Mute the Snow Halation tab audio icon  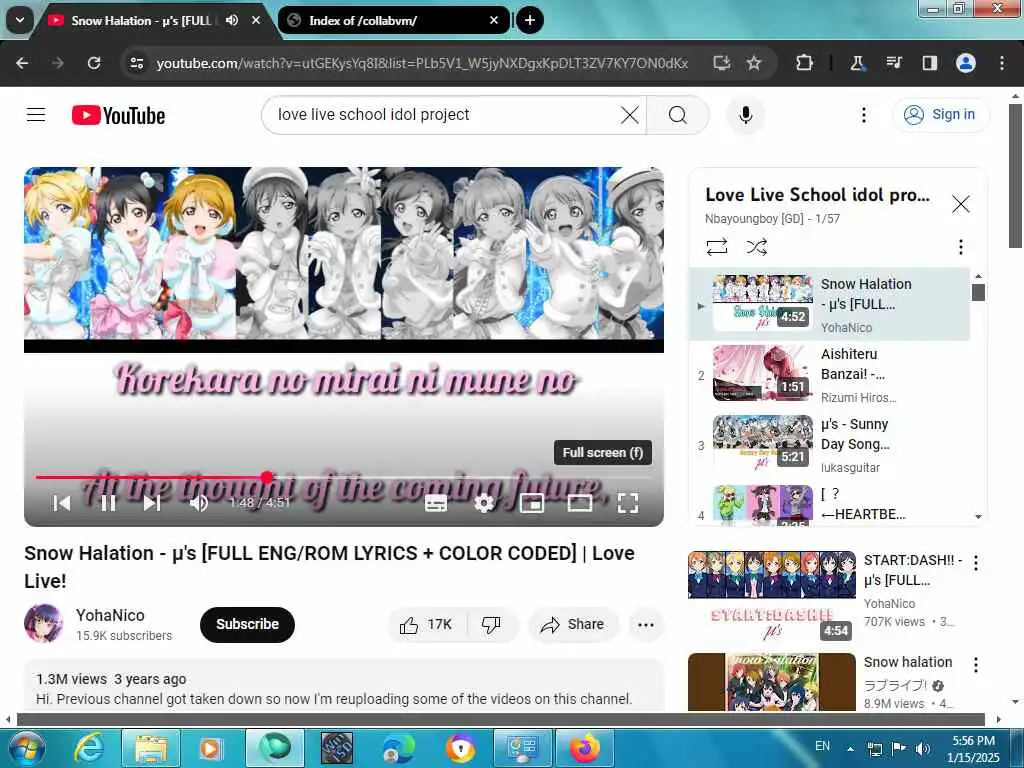click(x=232, y=20)
